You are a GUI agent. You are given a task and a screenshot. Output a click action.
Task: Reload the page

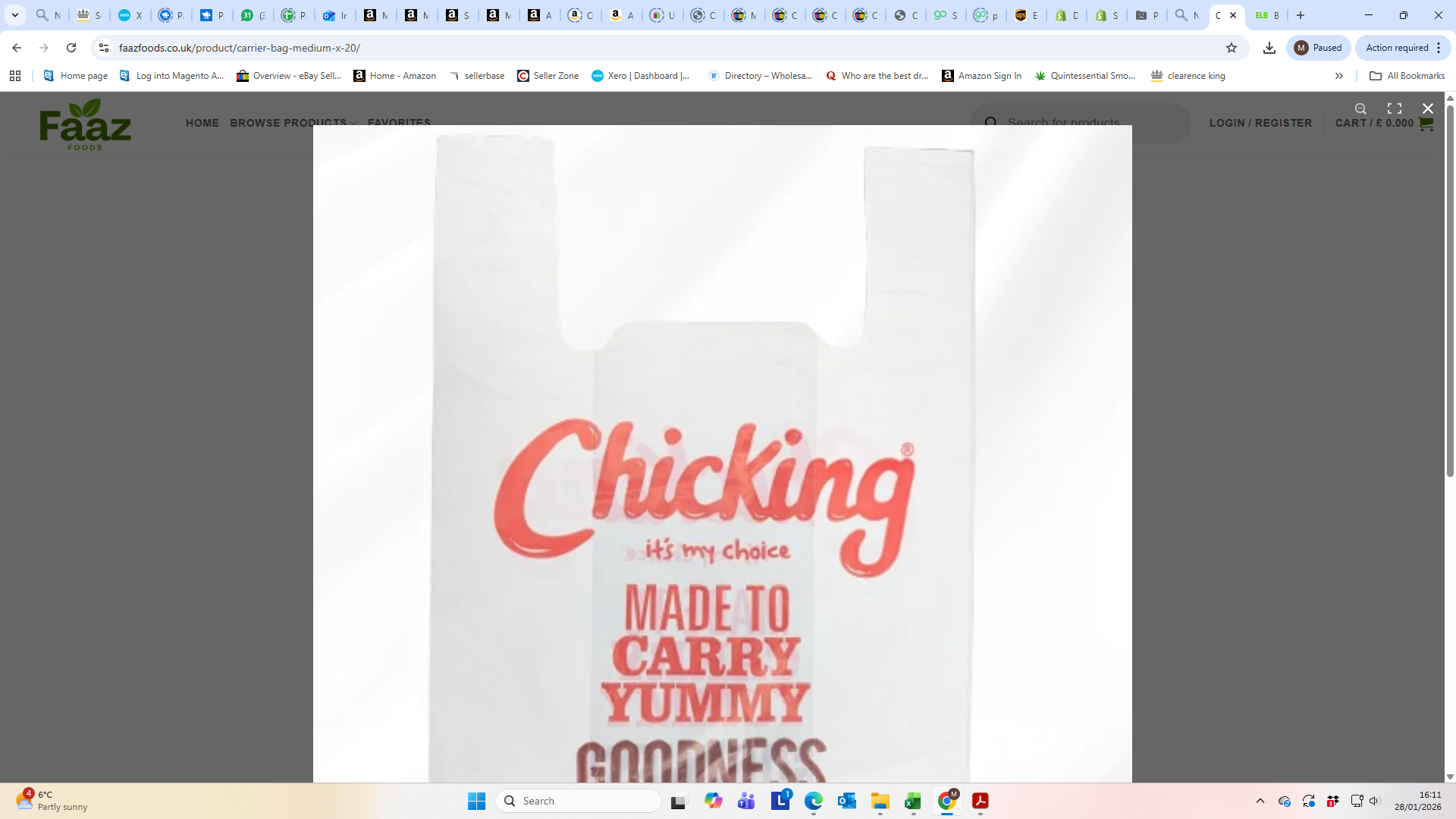71,48
